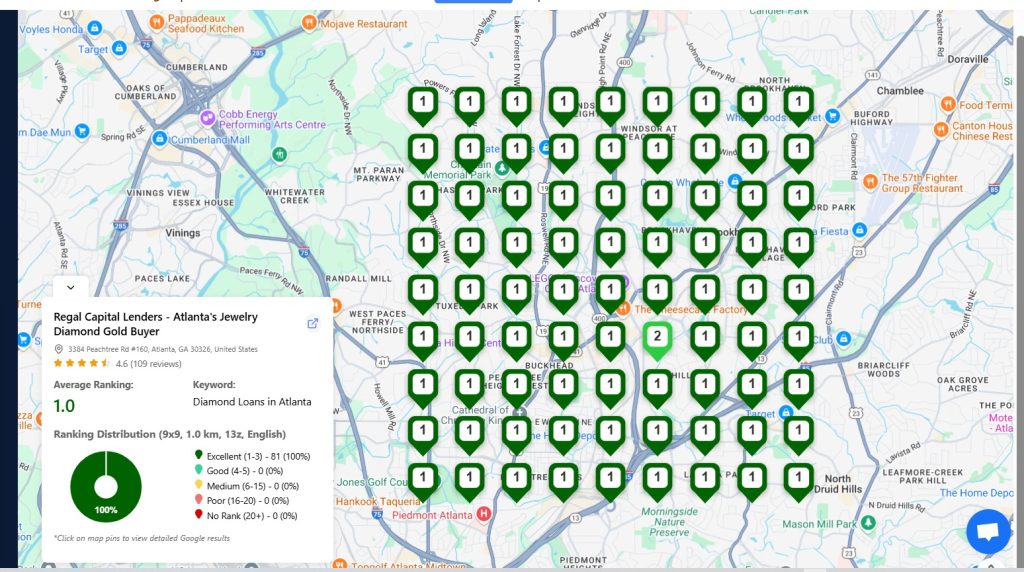Click the 100% donut ranking chart
This screenshot has height=572, width=1024.
tap(106, 486)
